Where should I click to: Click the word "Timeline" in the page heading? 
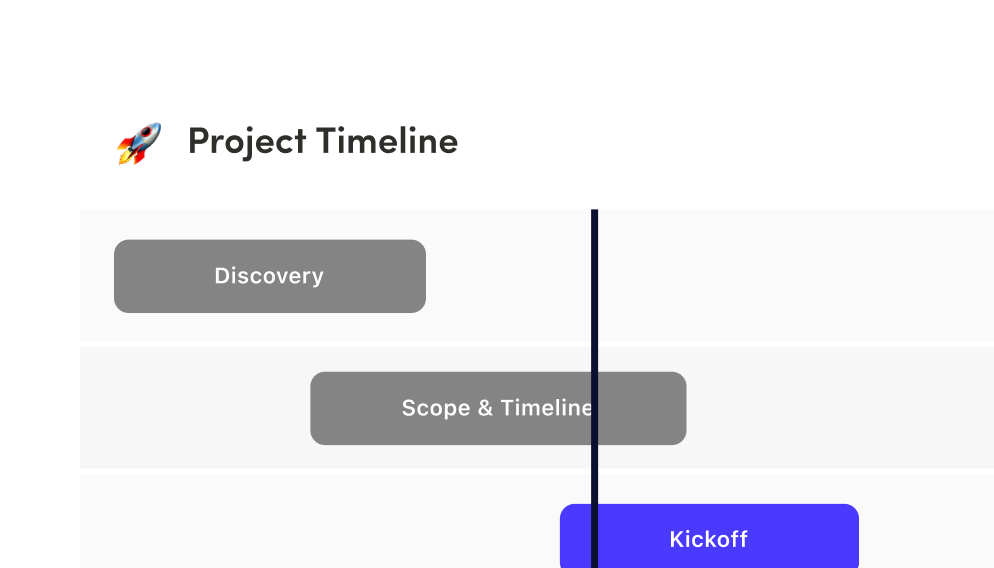[x=387, y=141]
